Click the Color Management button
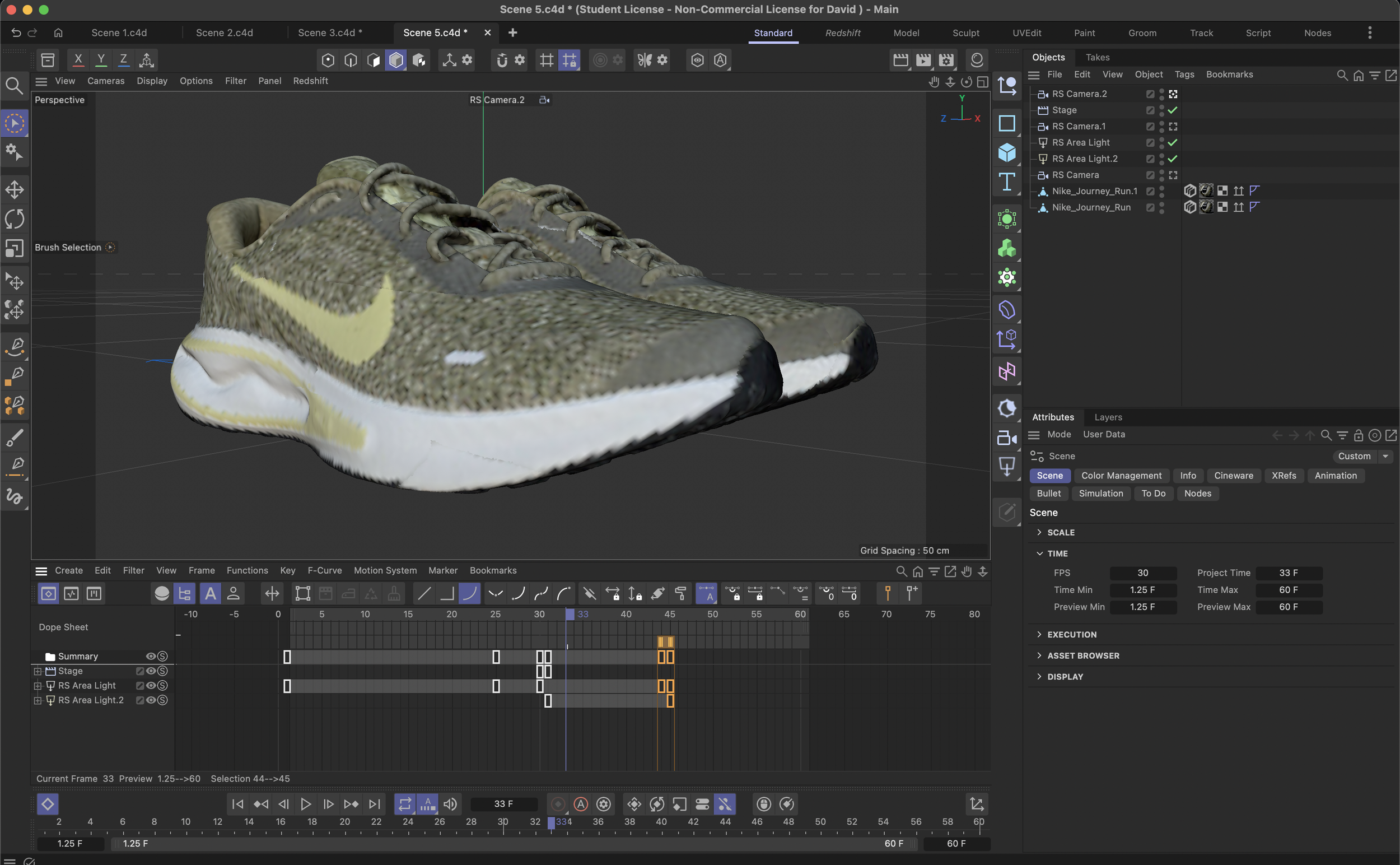The height and width of the screenshot is (865, 1400). [x=1121, y=476]
